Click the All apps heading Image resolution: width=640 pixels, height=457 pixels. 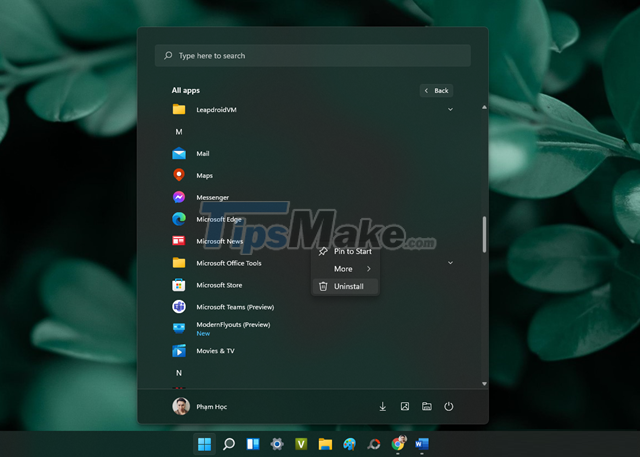(186, 90)
